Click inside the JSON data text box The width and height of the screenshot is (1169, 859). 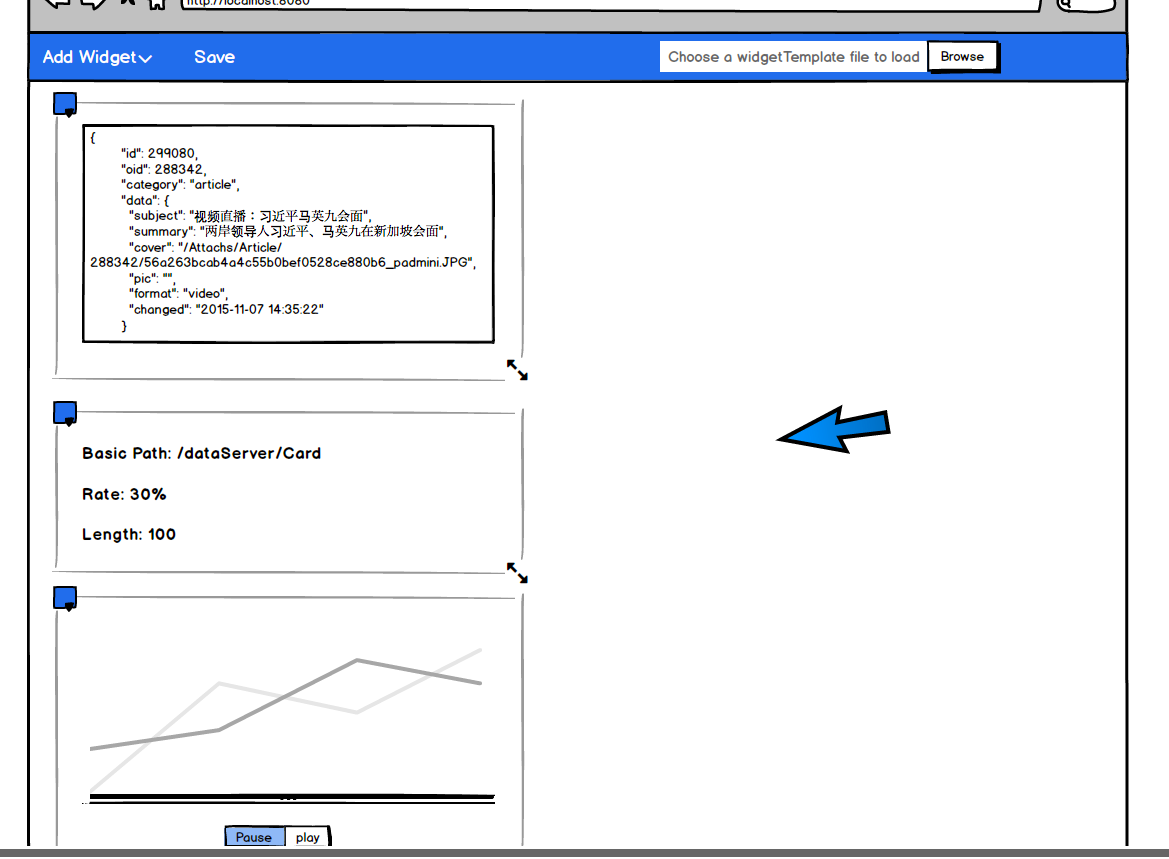(288, 233)
